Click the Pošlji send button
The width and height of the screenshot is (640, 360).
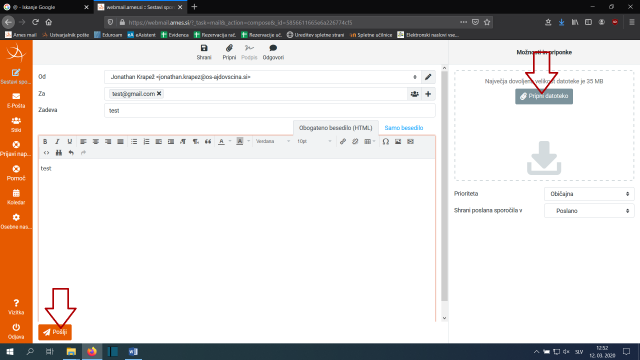pos(55,332)
